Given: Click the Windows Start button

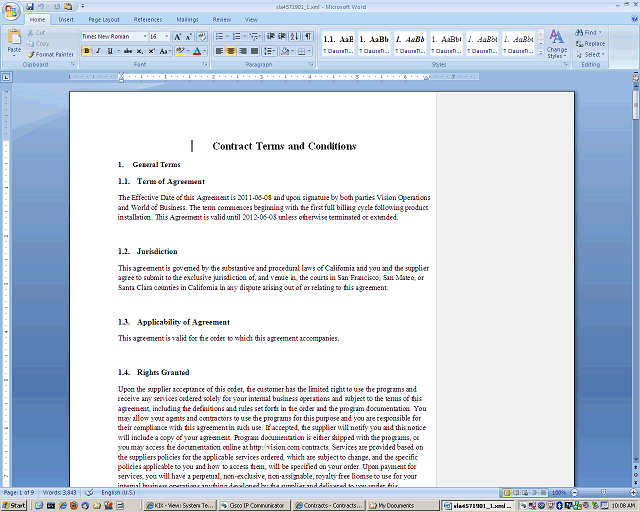Looking at the screenshot, I should click(13, 505).
